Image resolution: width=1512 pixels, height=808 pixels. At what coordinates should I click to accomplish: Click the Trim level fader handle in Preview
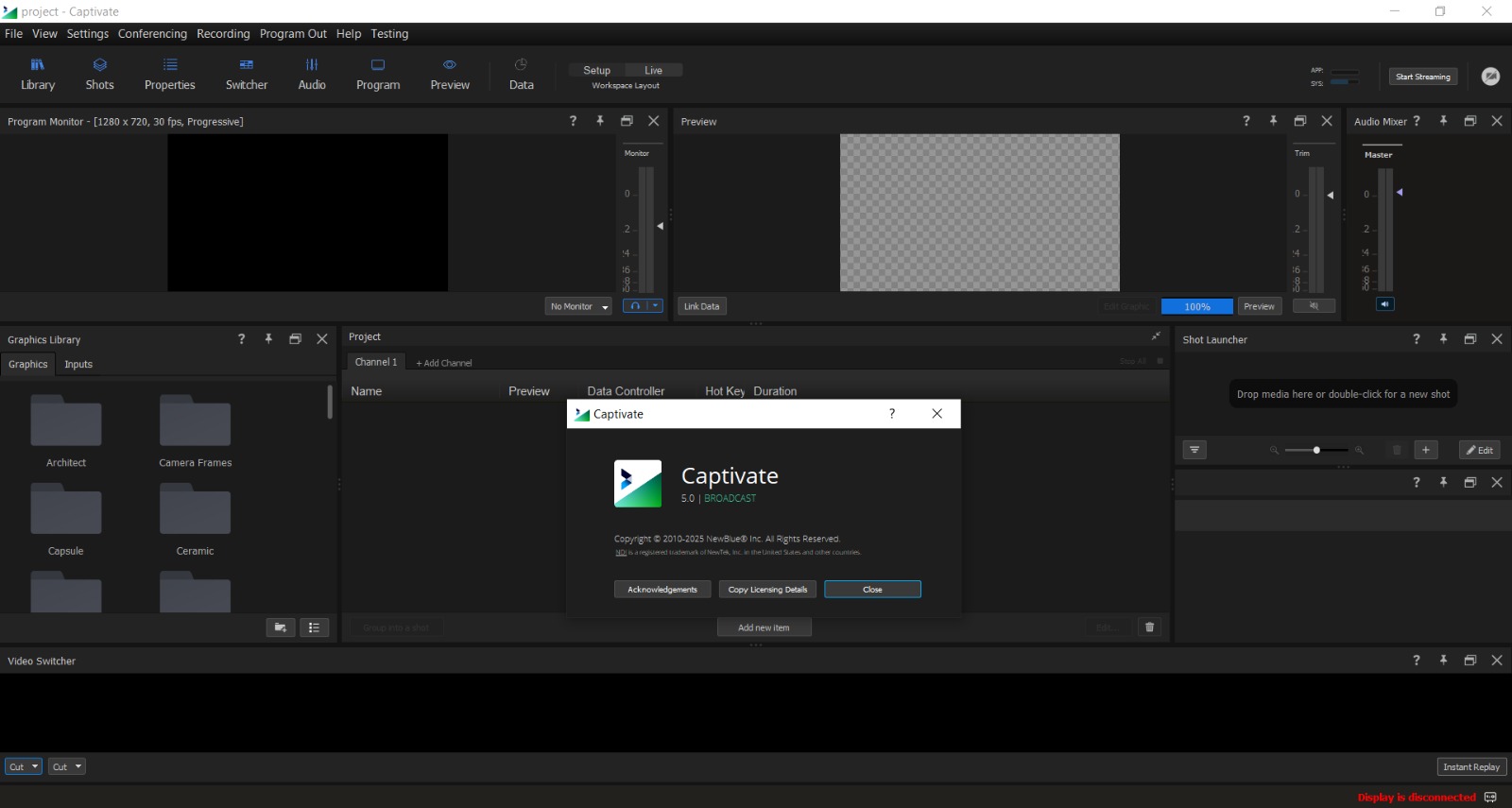pos(1331,196)
